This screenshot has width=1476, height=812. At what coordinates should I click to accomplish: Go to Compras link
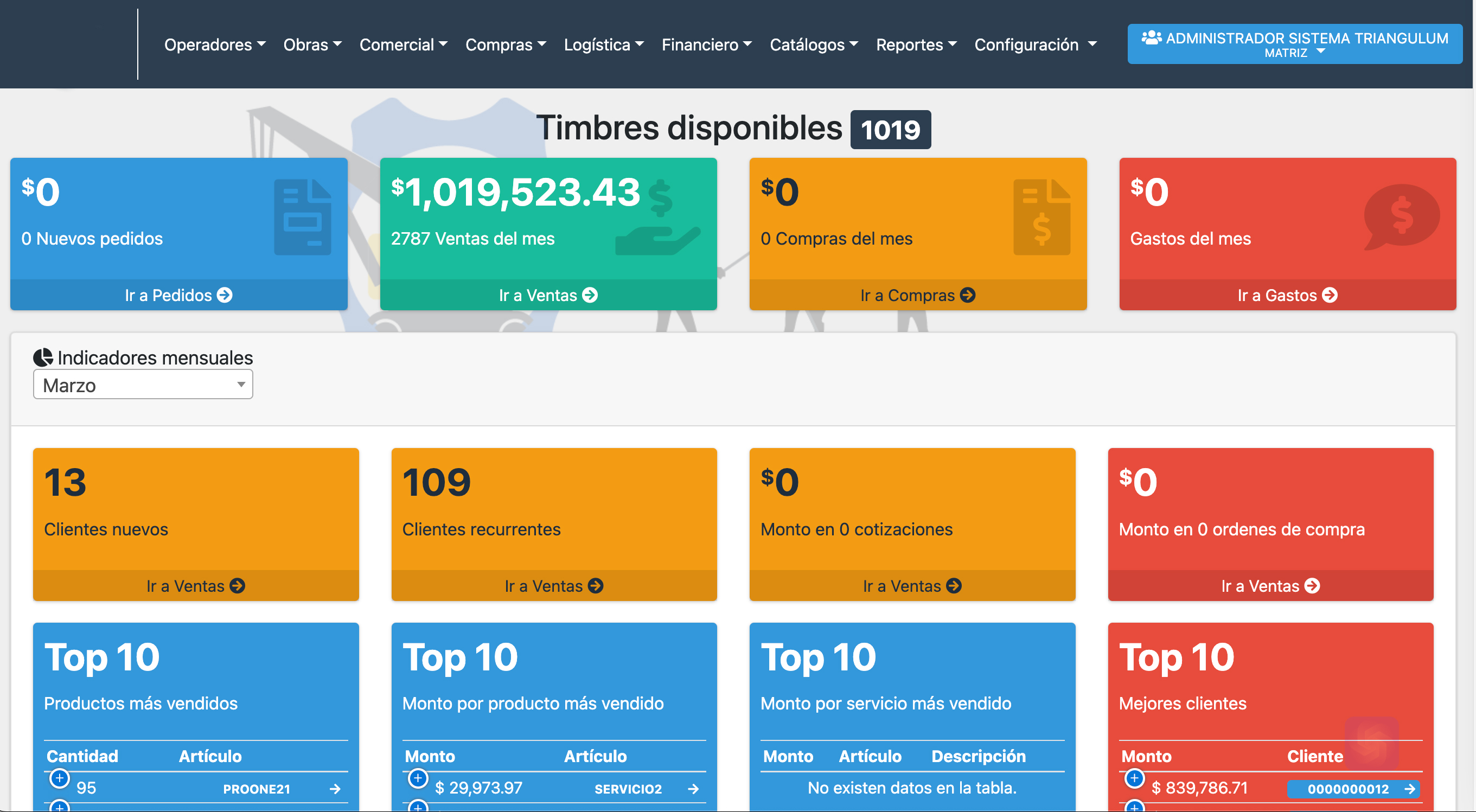tap(917, 295)
